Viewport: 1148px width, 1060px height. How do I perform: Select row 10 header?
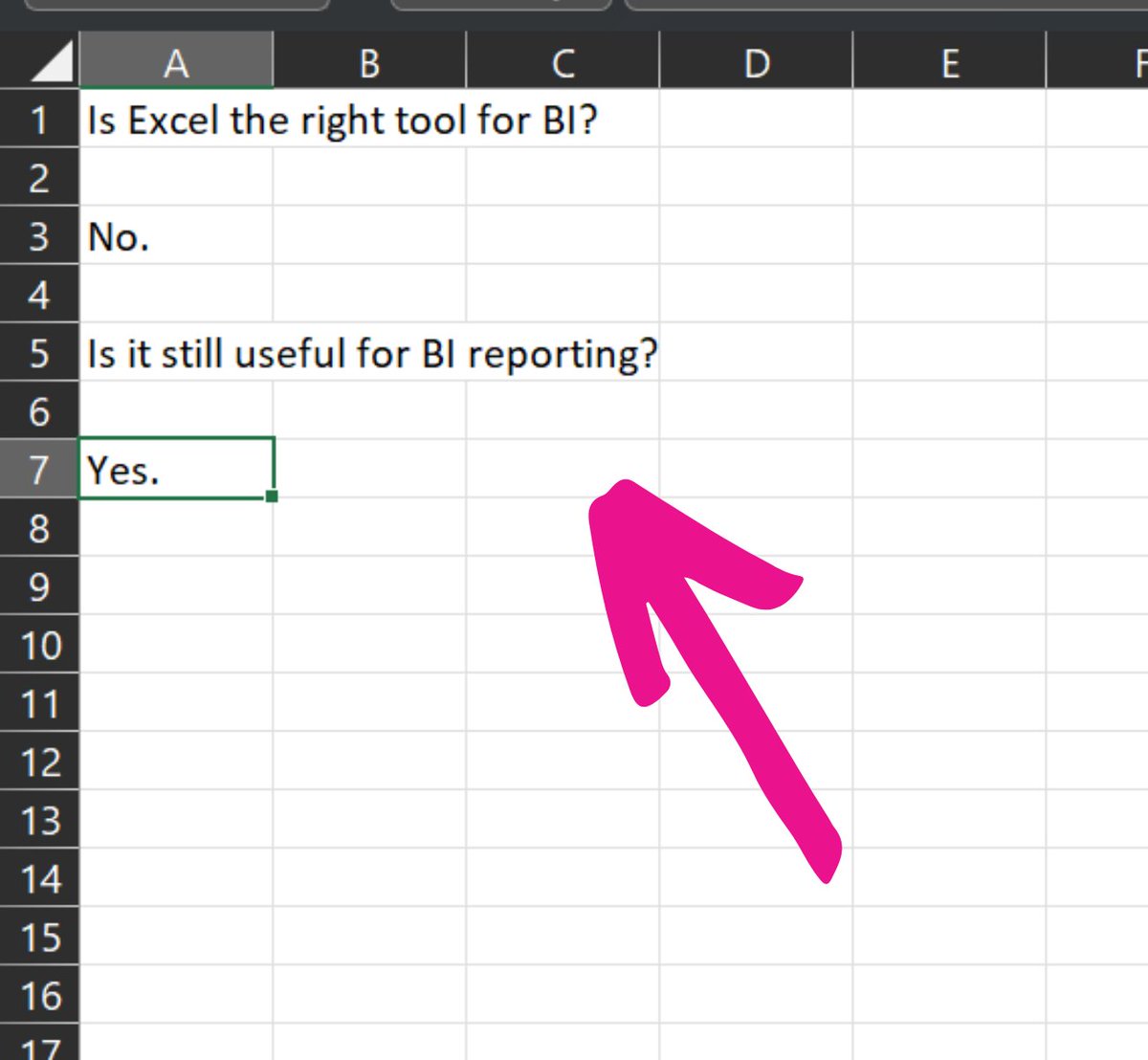pyautogui.click(x=39, y=645)
